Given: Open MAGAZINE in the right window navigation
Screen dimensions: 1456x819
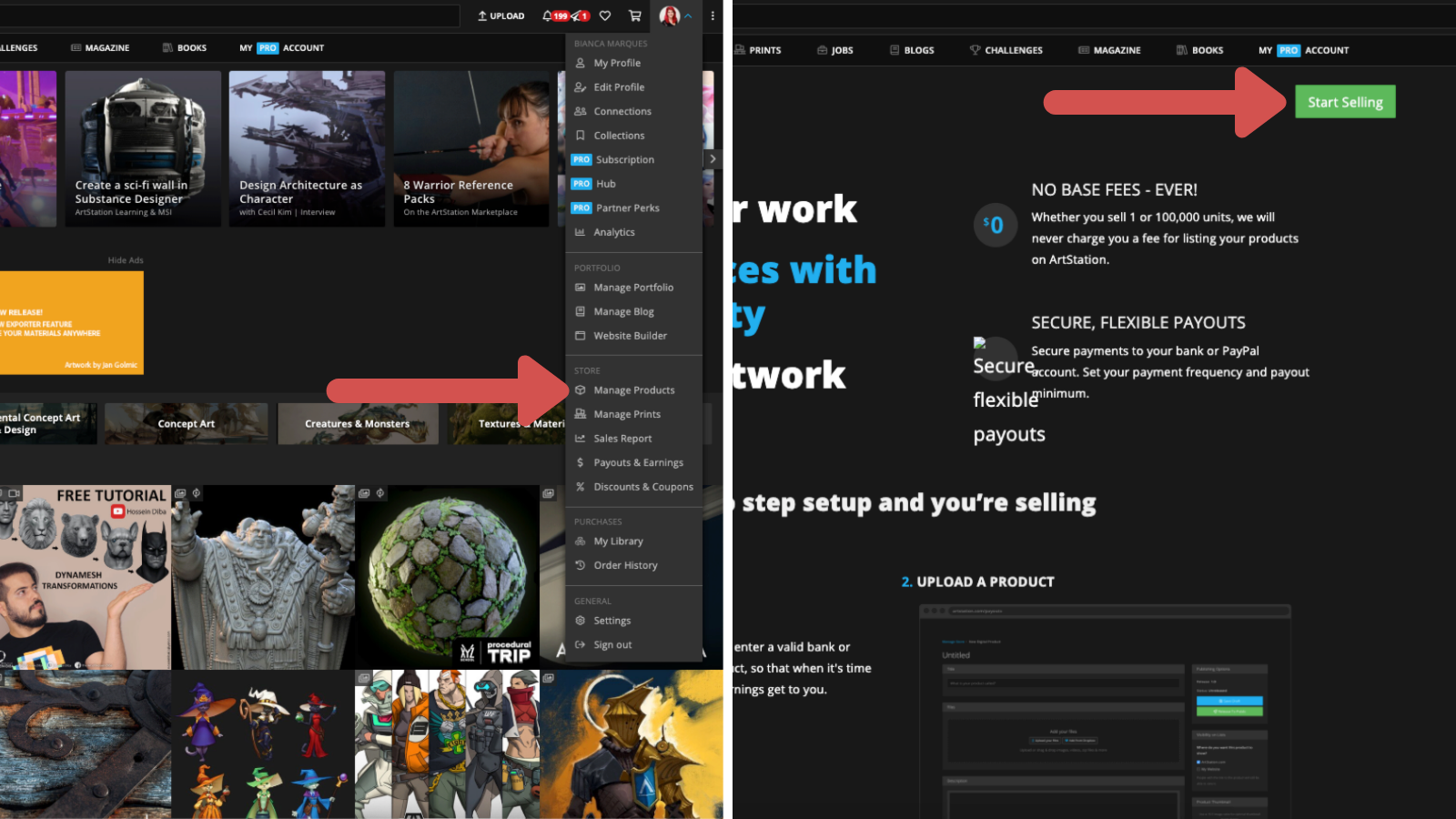Looking at the screenshot, I should [1109, 50].
